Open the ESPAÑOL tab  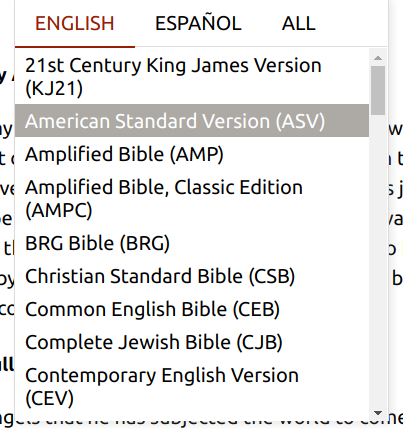198,23
